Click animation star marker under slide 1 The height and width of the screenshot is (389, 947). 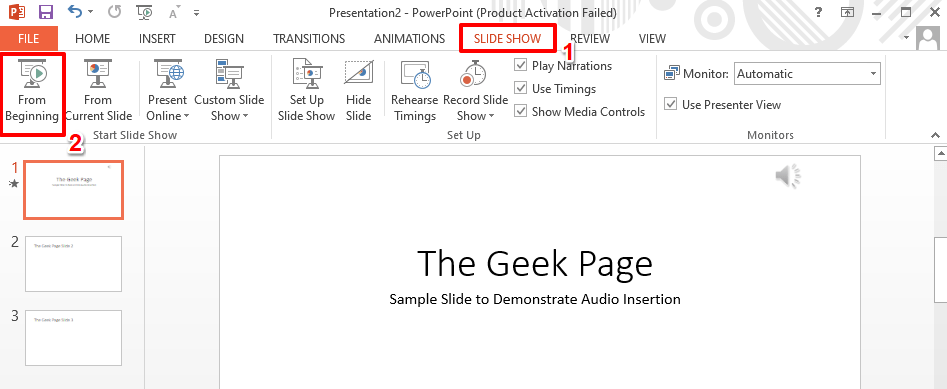pos(14,184)
